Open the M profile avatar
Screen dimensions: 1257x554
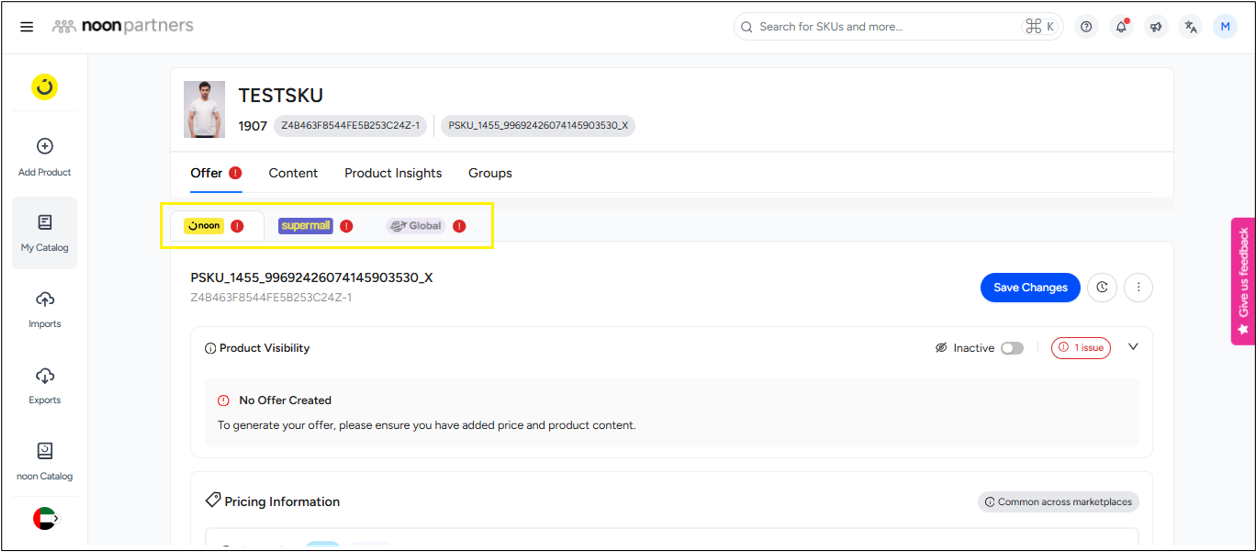pos(1225,27)
